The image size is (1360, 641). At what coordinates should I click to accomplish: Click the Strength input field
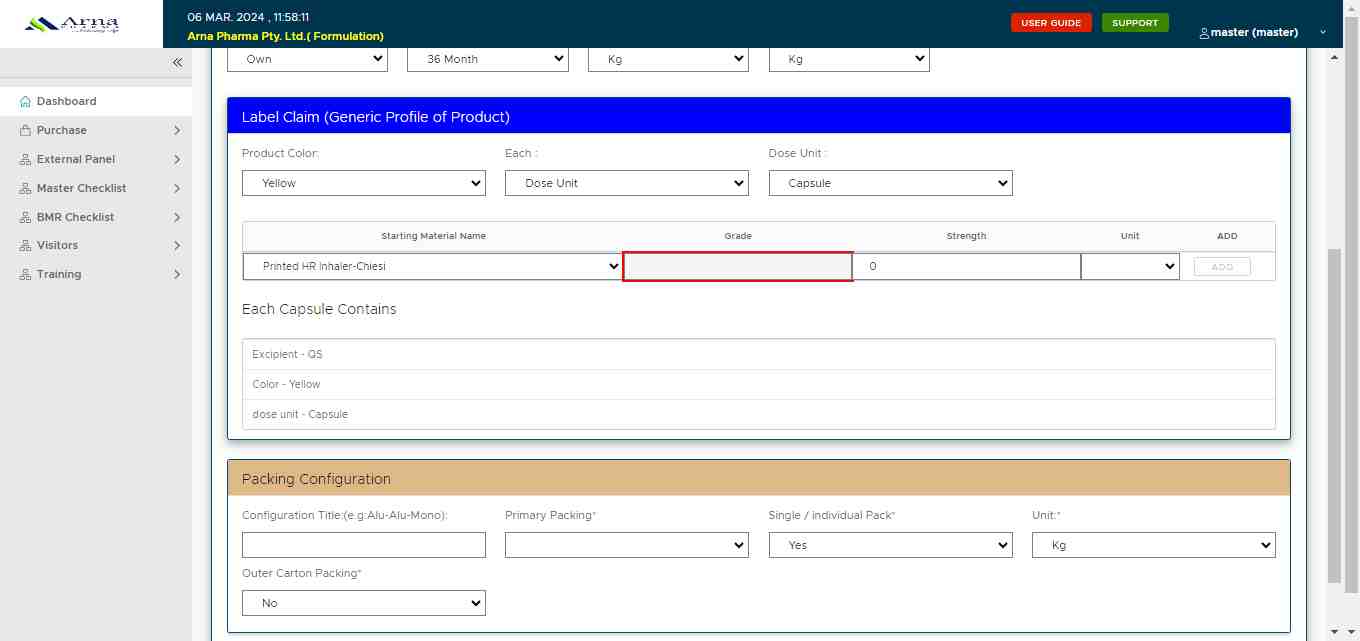(966, 267)
